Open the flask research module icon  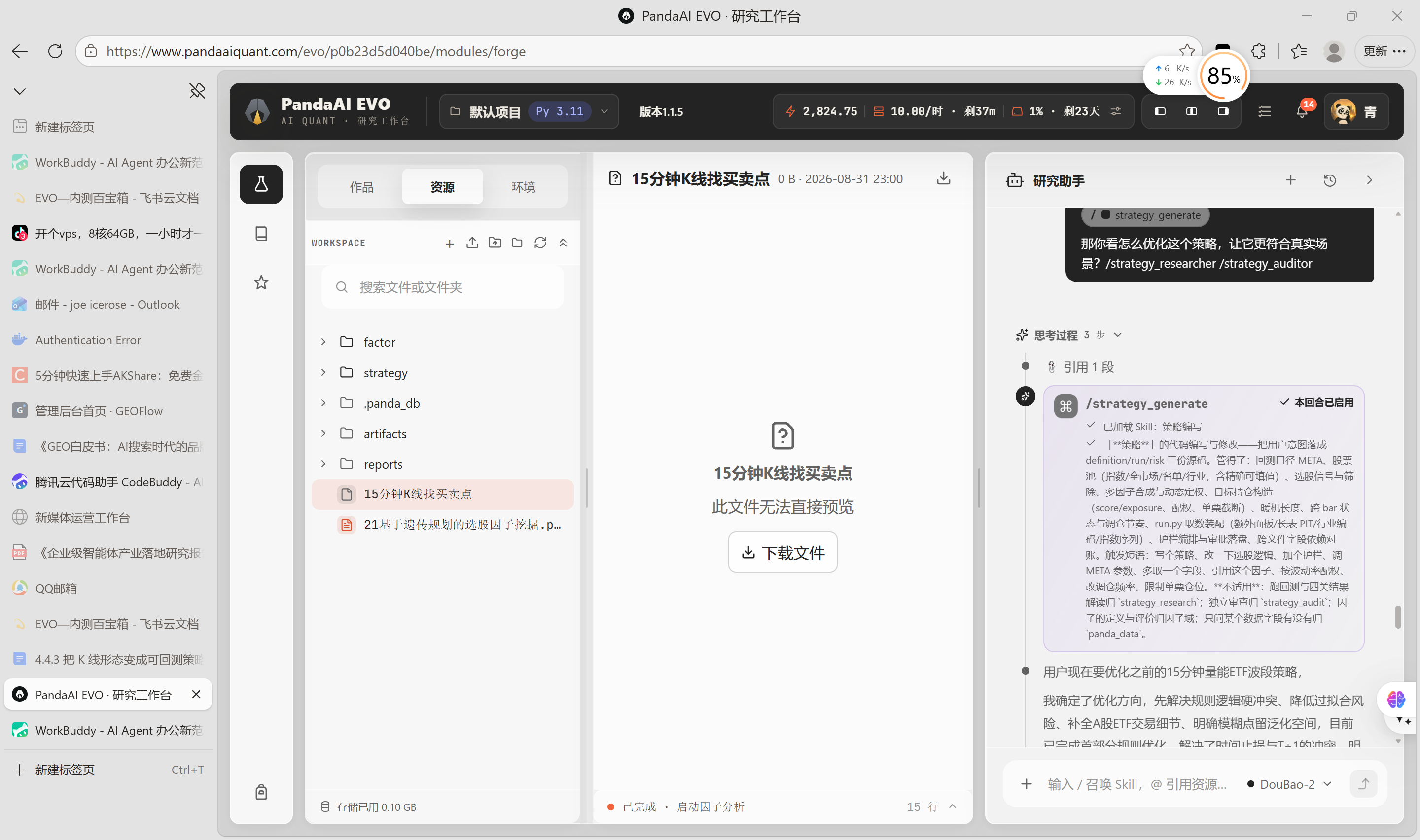[261, 184]
